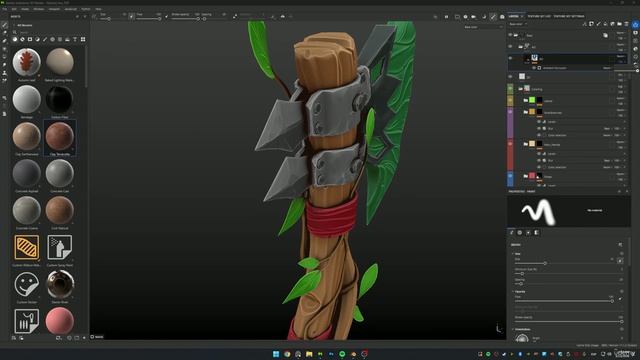Open the Windows Start button

tap(276, 354)
